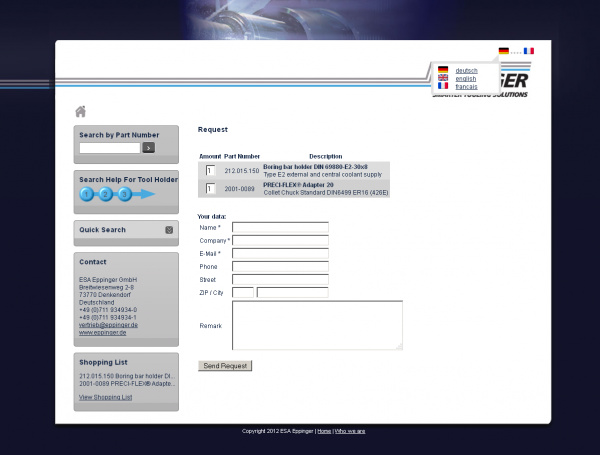The width and height of the screenshot is (600, 455).
Task: Open the www.eppinger.de website link
Action: [x=102, y=332]
